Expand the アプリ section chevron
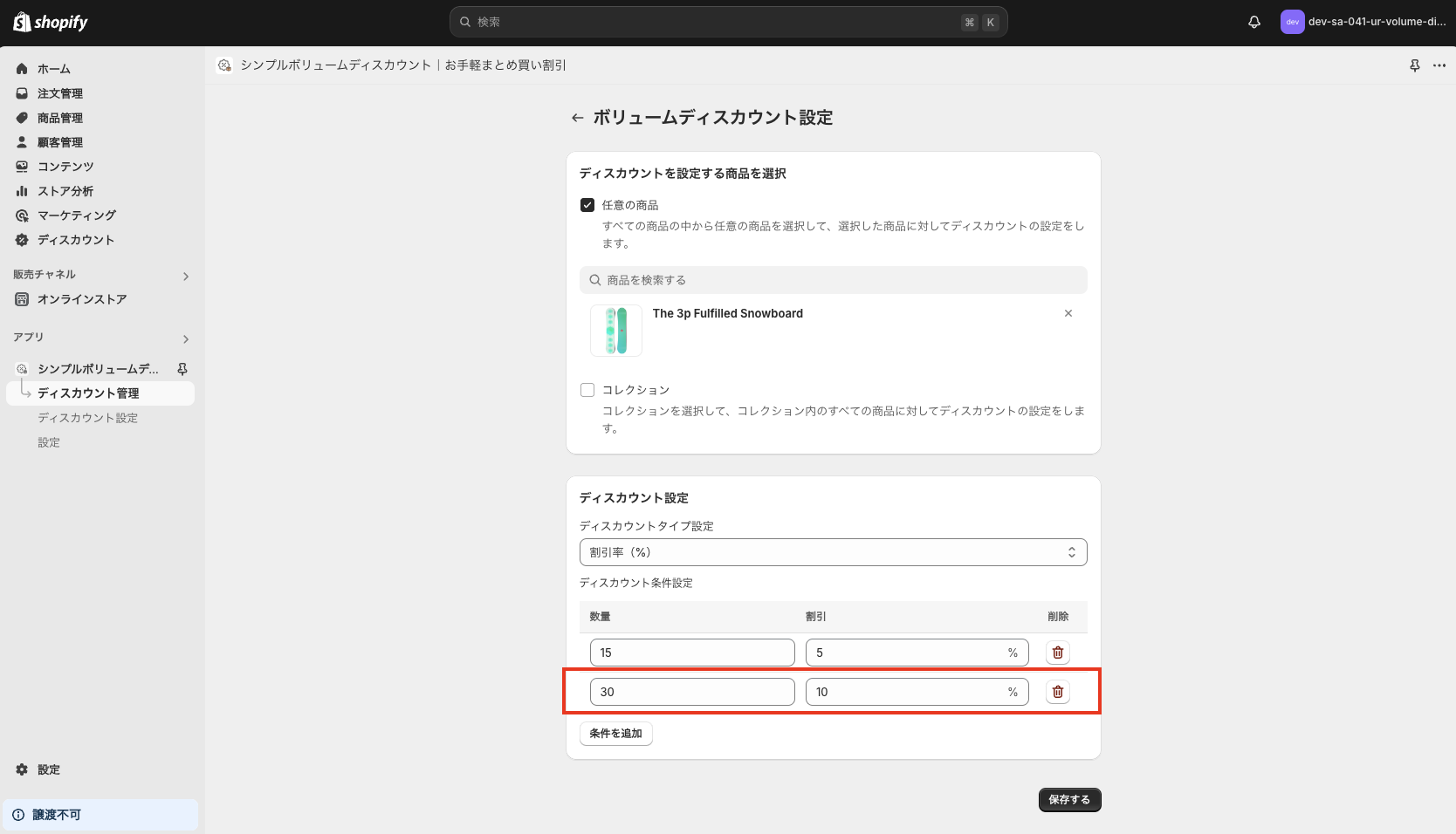Image resolution: width=1456 pixels, height=834 pixels. click(x=185, y=338)
